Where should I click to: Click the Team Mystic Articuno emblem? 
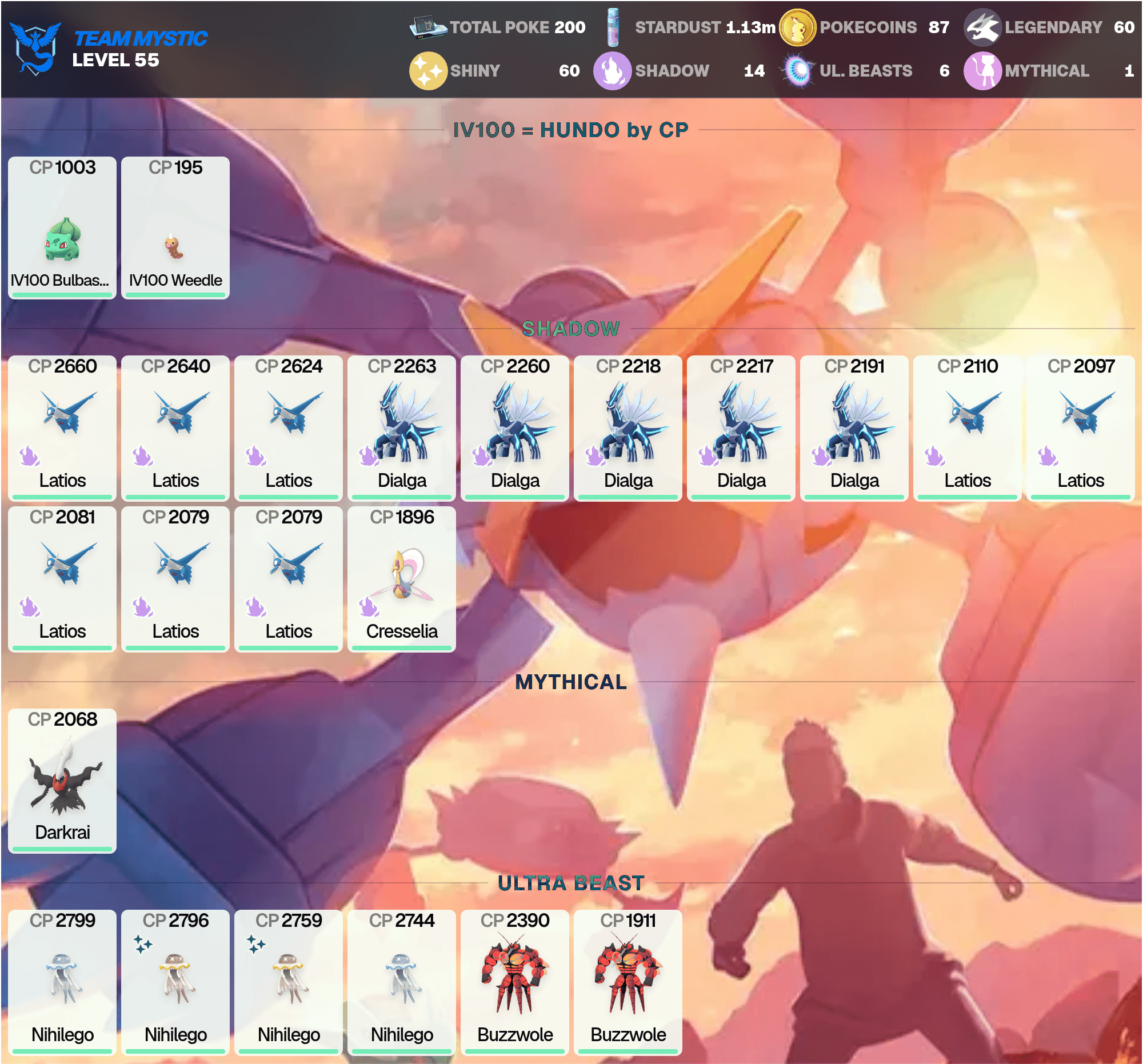click(x=35, y=48)
